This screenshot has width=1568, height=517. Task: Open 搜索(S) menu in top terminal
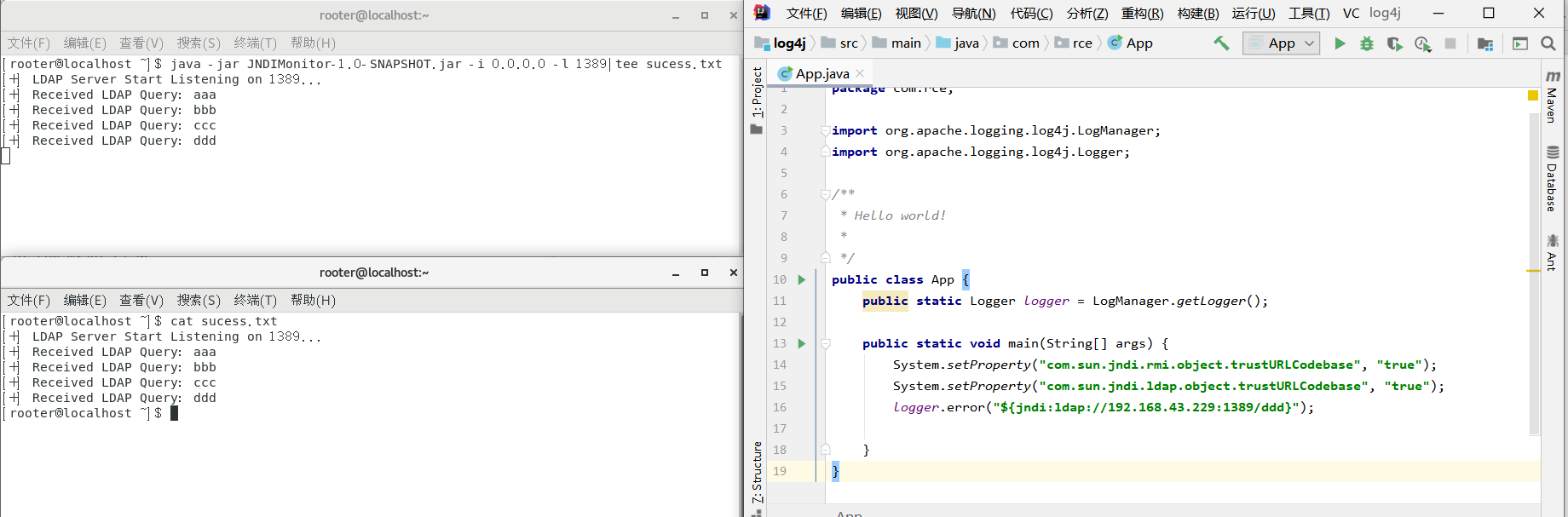tap(199, 43)
